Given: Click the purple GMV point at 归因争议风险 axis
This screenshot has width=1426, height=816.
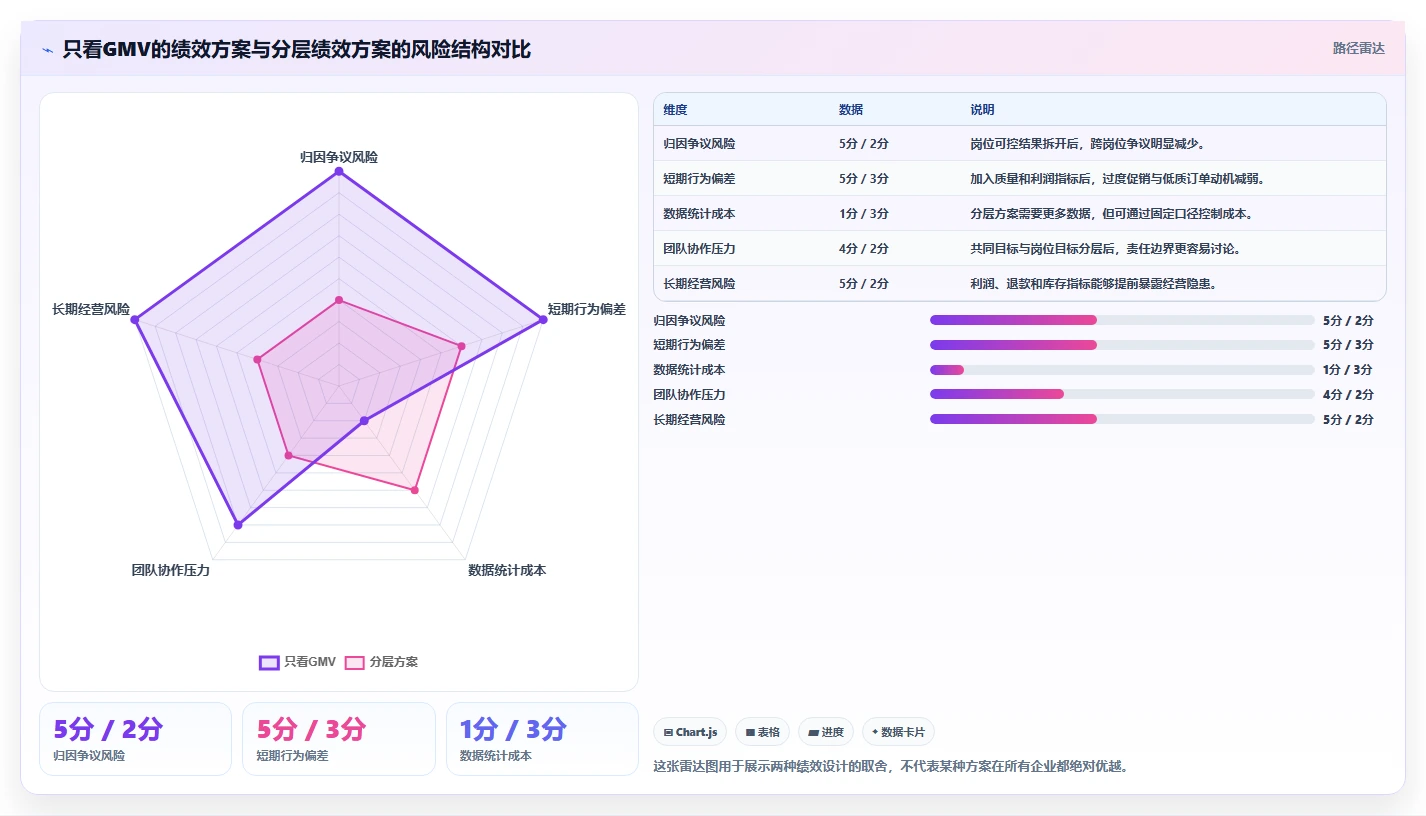Looking at the screenshot, I should [339, 172].
